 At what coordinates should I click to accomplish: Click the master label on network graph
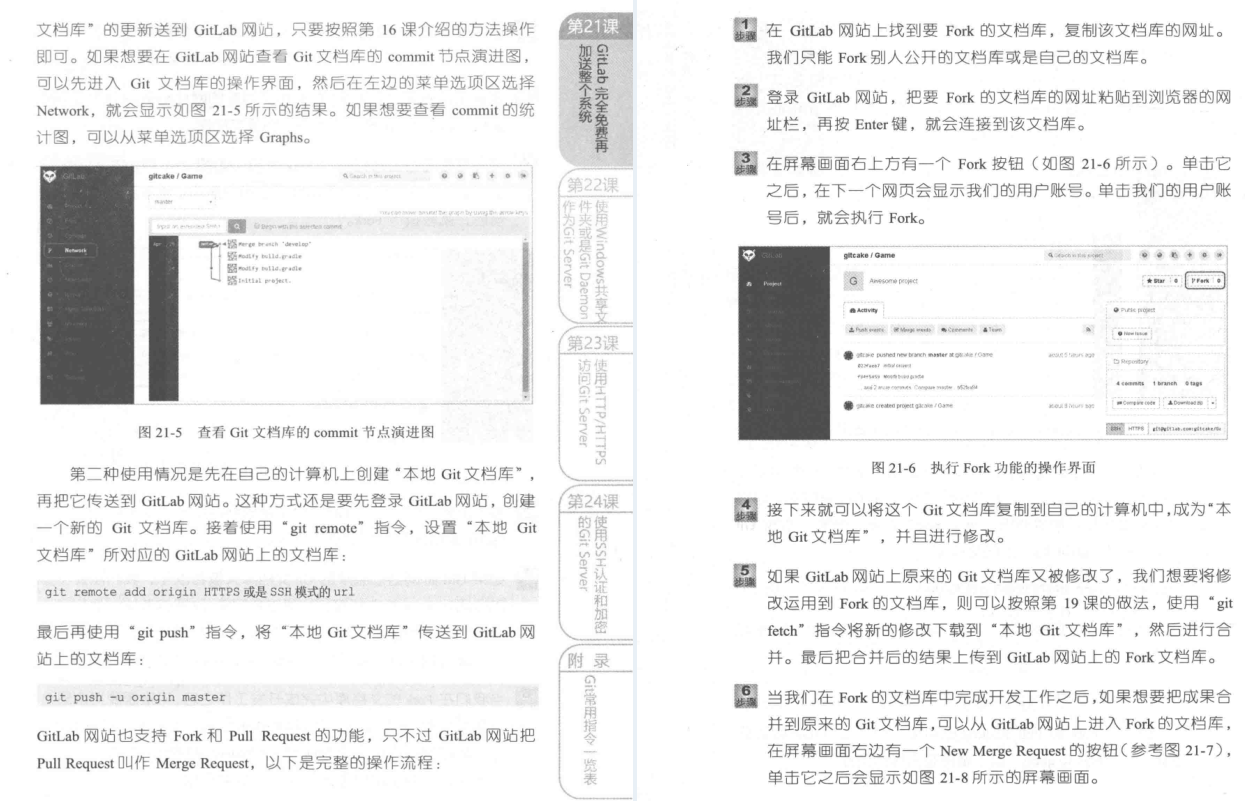pos(207,244)
